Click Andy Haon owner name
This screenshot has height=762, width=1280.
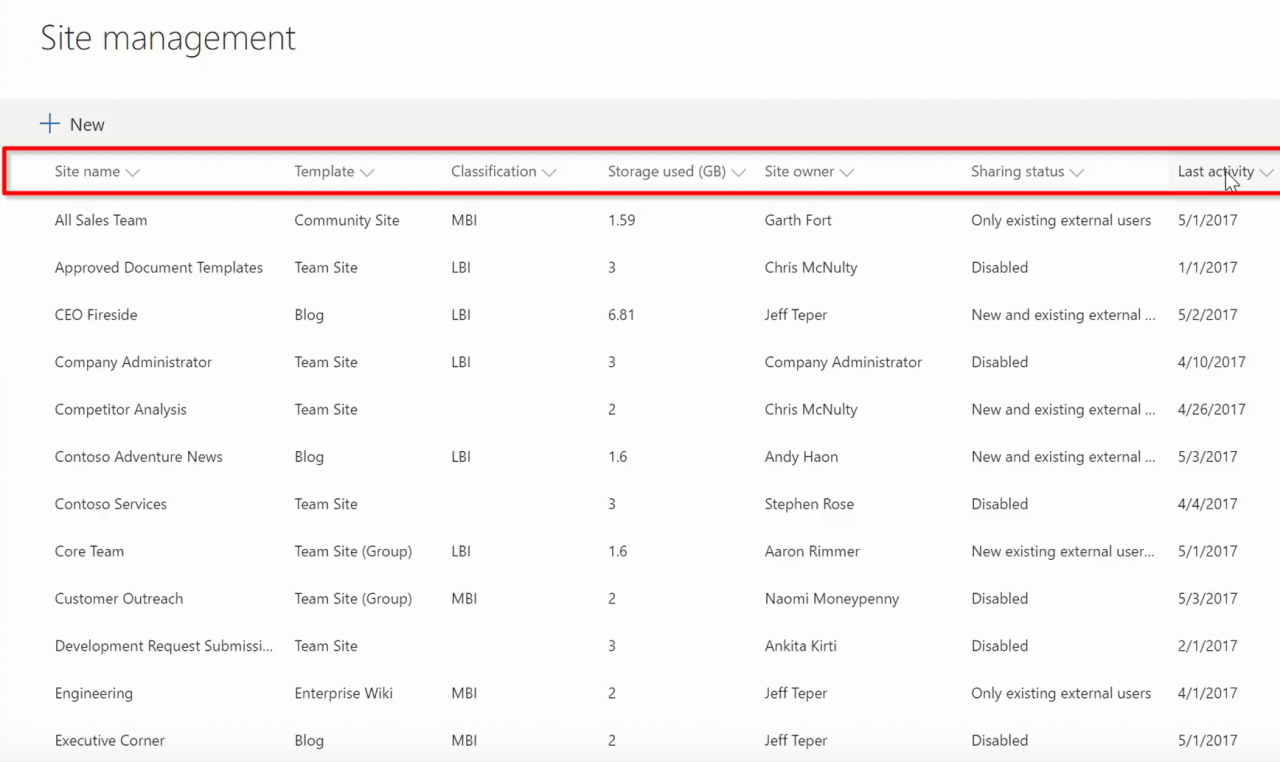(802, 457)
